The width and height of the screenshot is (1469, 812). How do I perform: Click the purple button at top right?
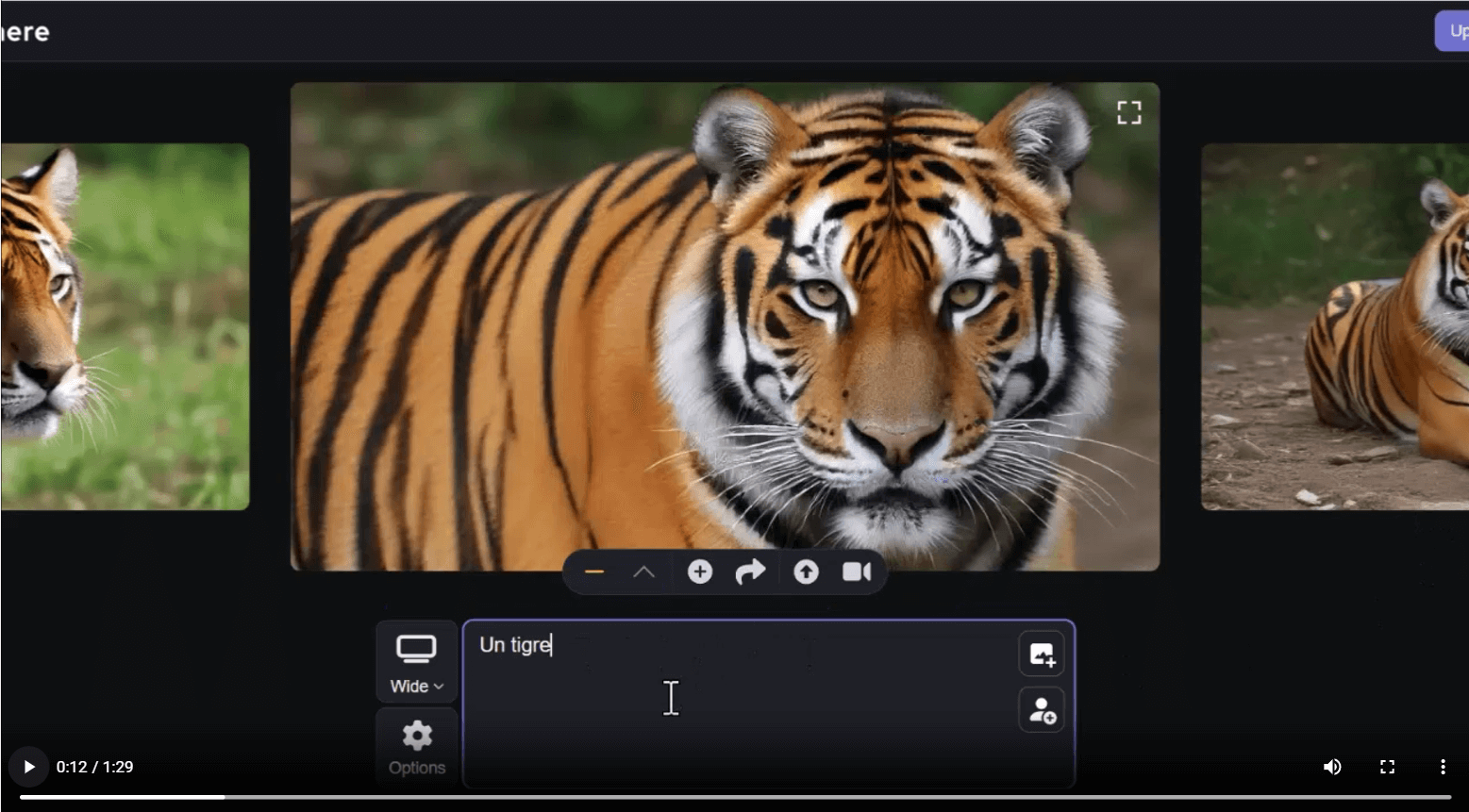click(x=1452, y=31)
